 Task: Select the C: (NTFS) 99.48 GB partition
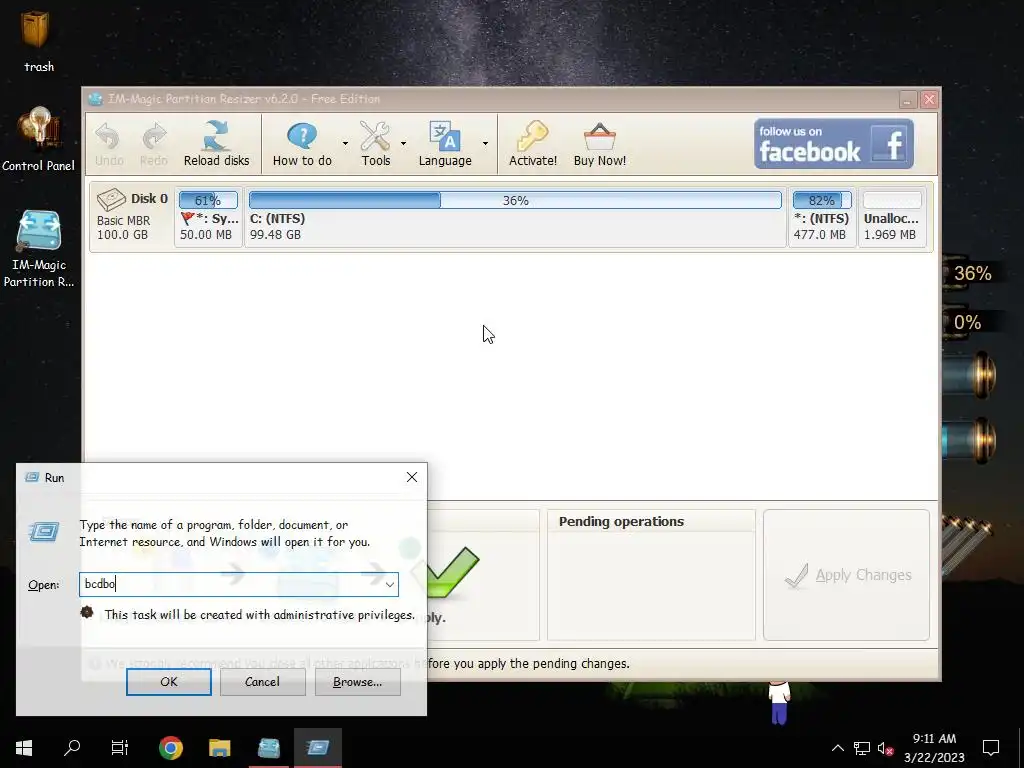[x=515, y=217]
